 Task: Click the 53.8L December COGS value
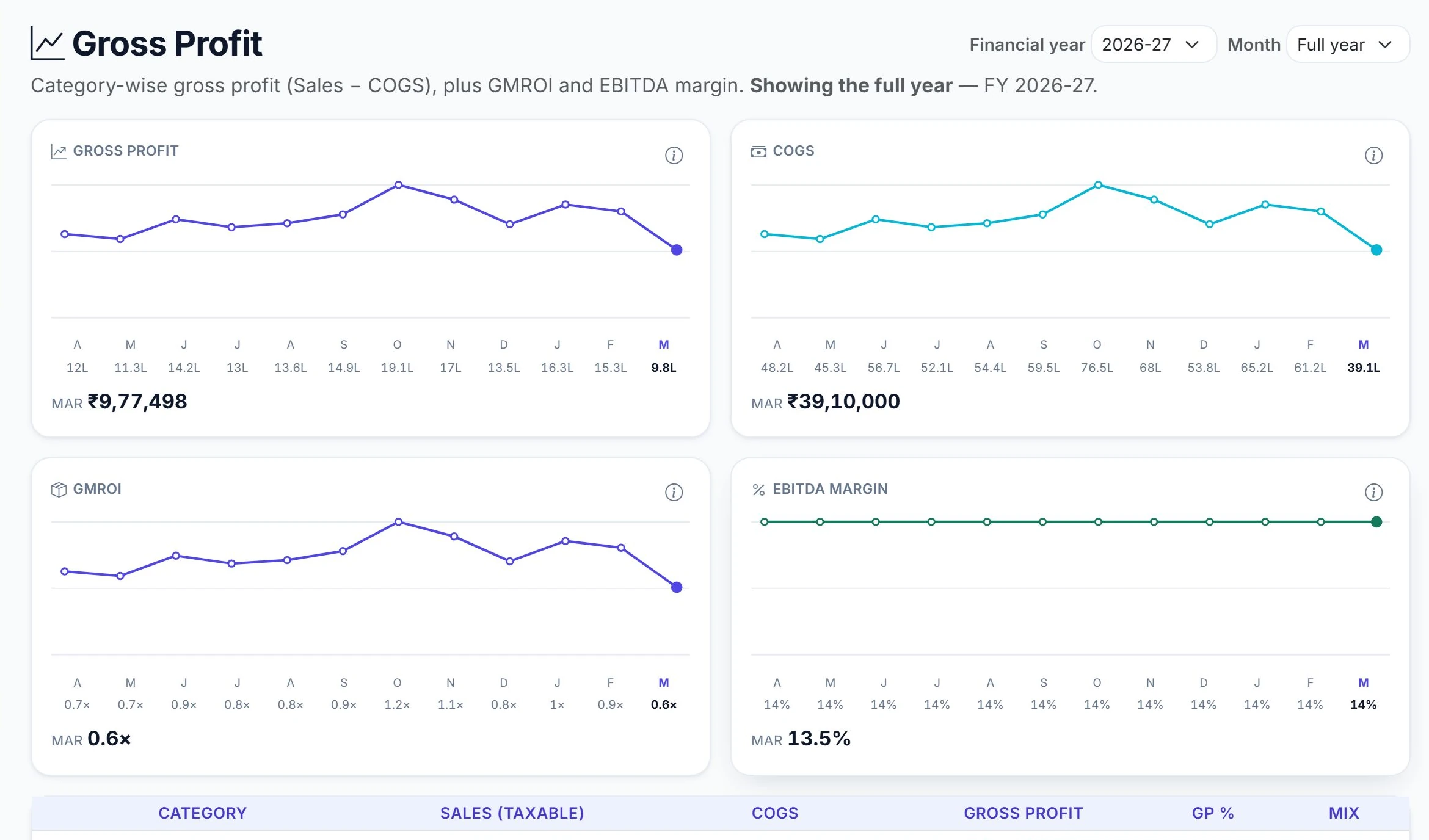click(x=1204, y=367)
